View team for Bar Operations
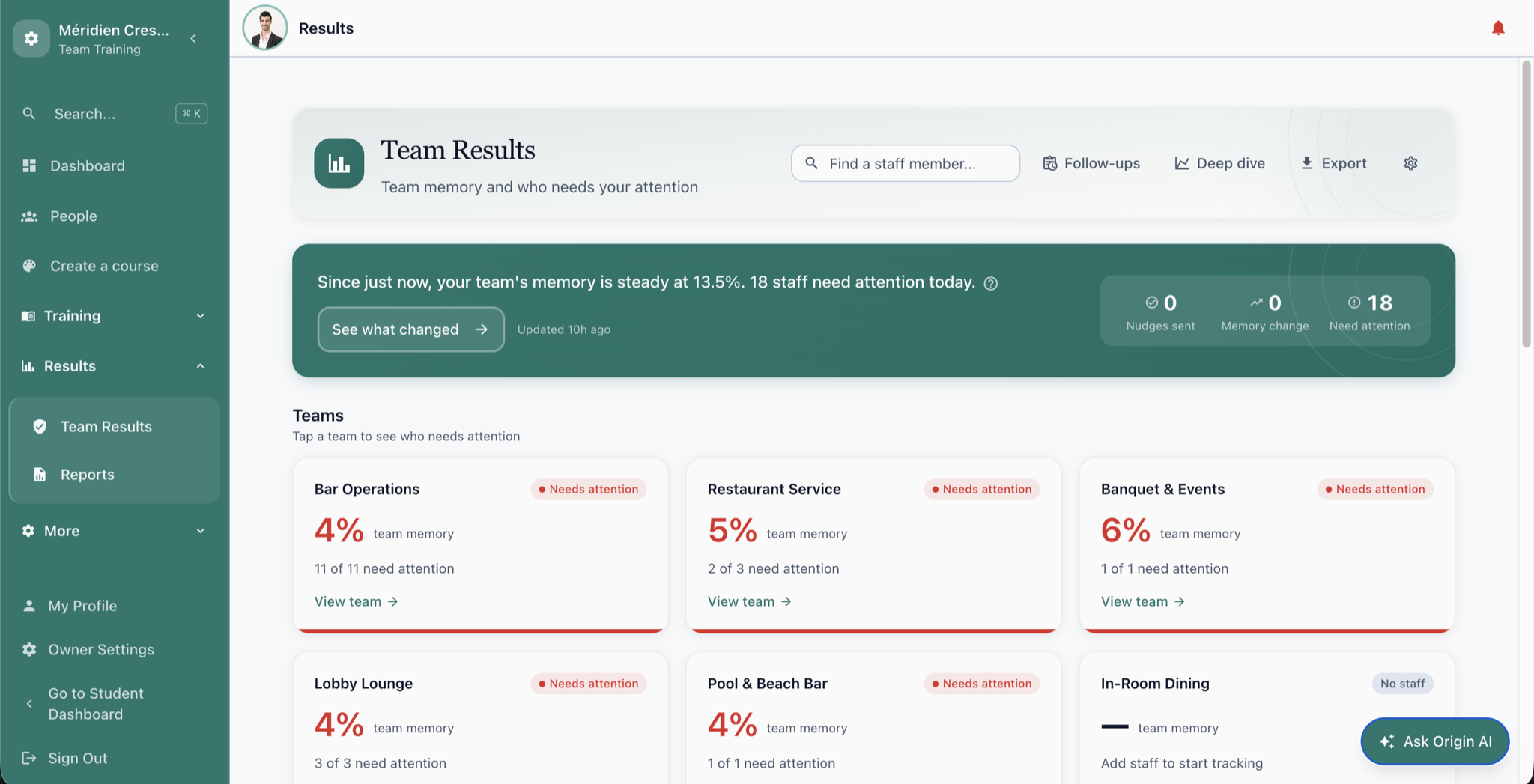The width and height of the screenshot is (1534, 784). coord(356,601)
